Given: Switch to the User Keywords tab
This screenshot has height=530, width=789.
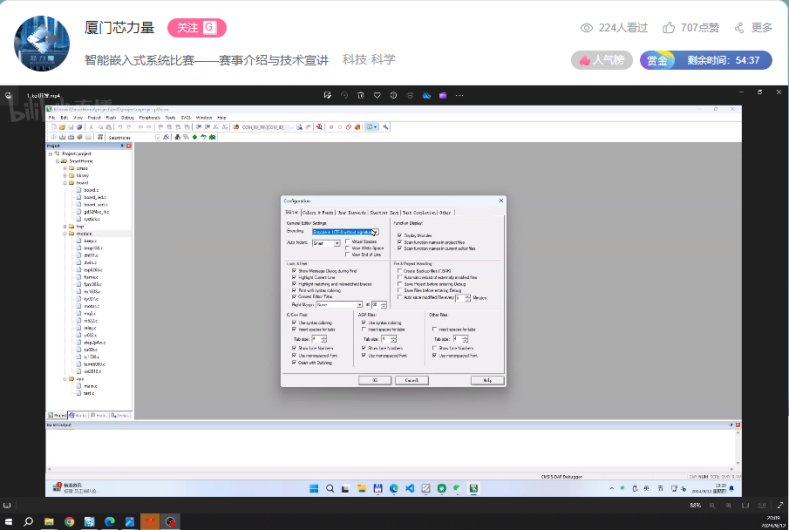Looking at the screenshot, I should (352, 213).
